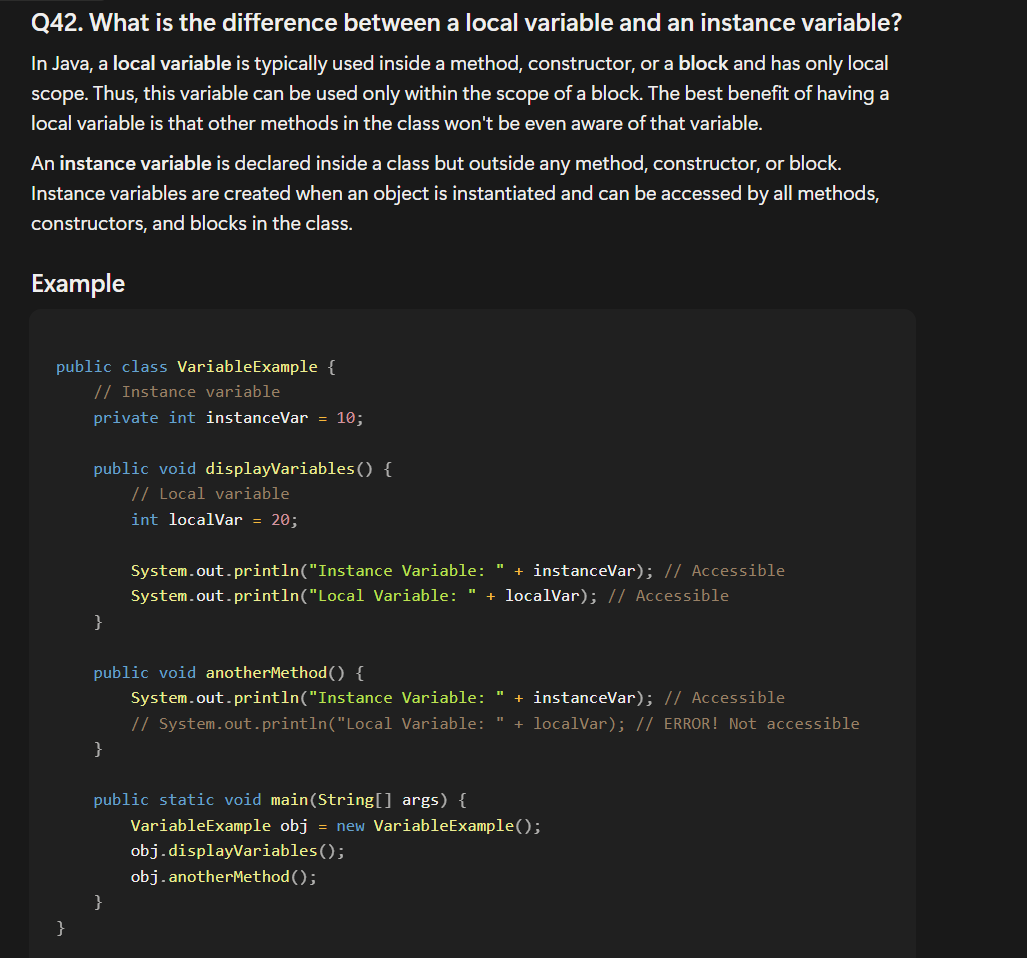Click the sentence starting 'Instance variables are created'
The height and width of the screenshot is (958, 1027).
(x=455, y=208)
